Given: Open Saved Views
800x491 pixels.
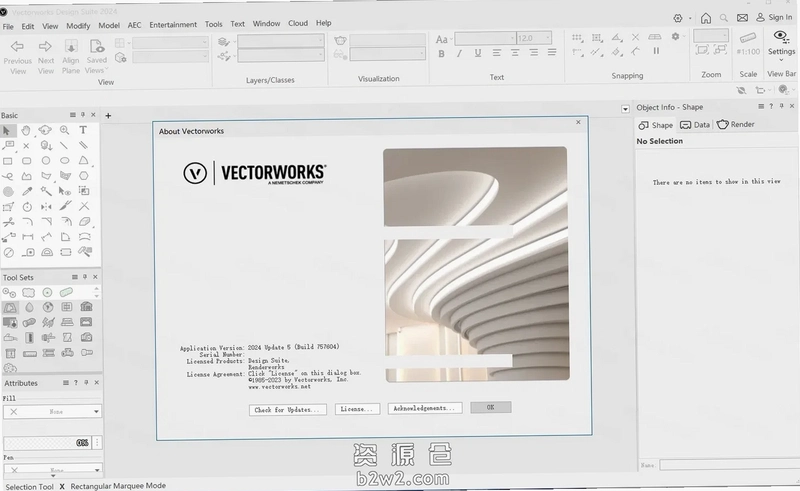Looking at the screenshot, I should 96,56.
